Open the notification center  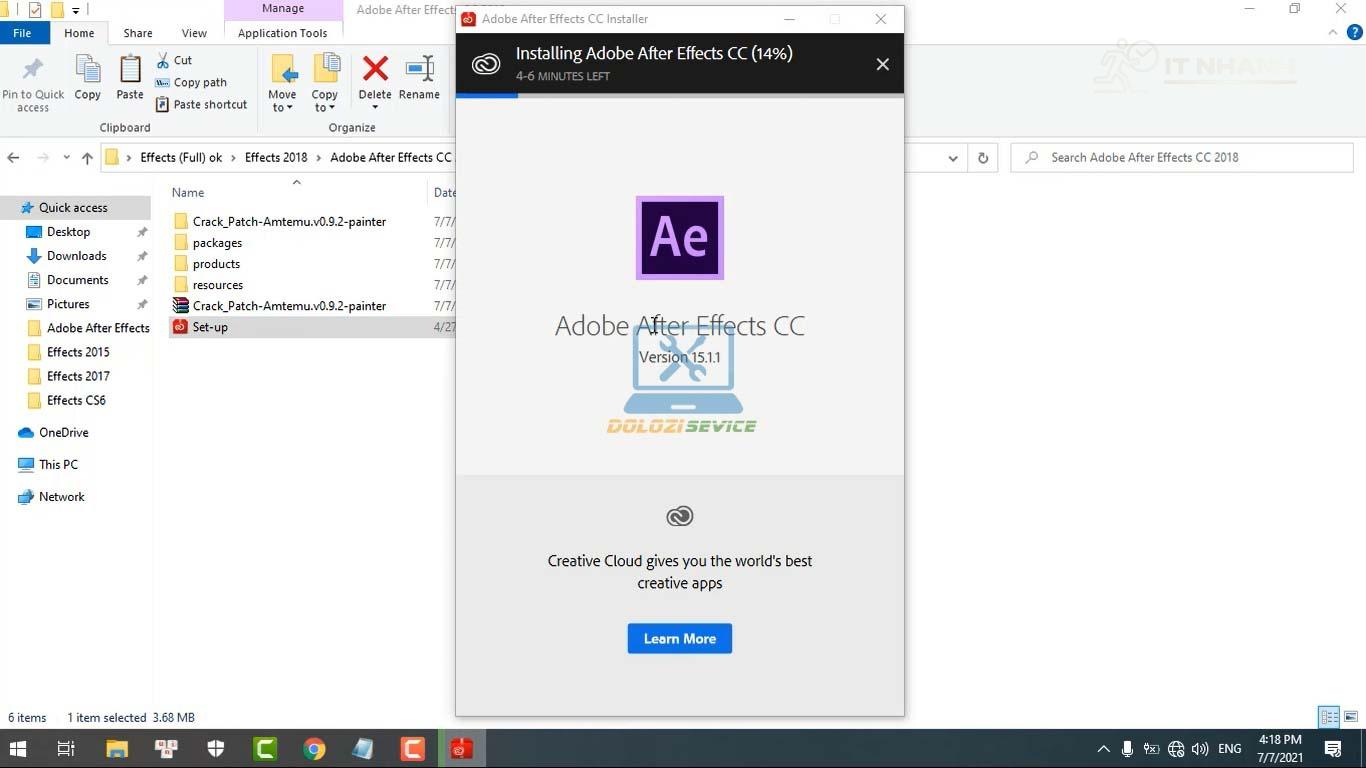click(1332, 749)
